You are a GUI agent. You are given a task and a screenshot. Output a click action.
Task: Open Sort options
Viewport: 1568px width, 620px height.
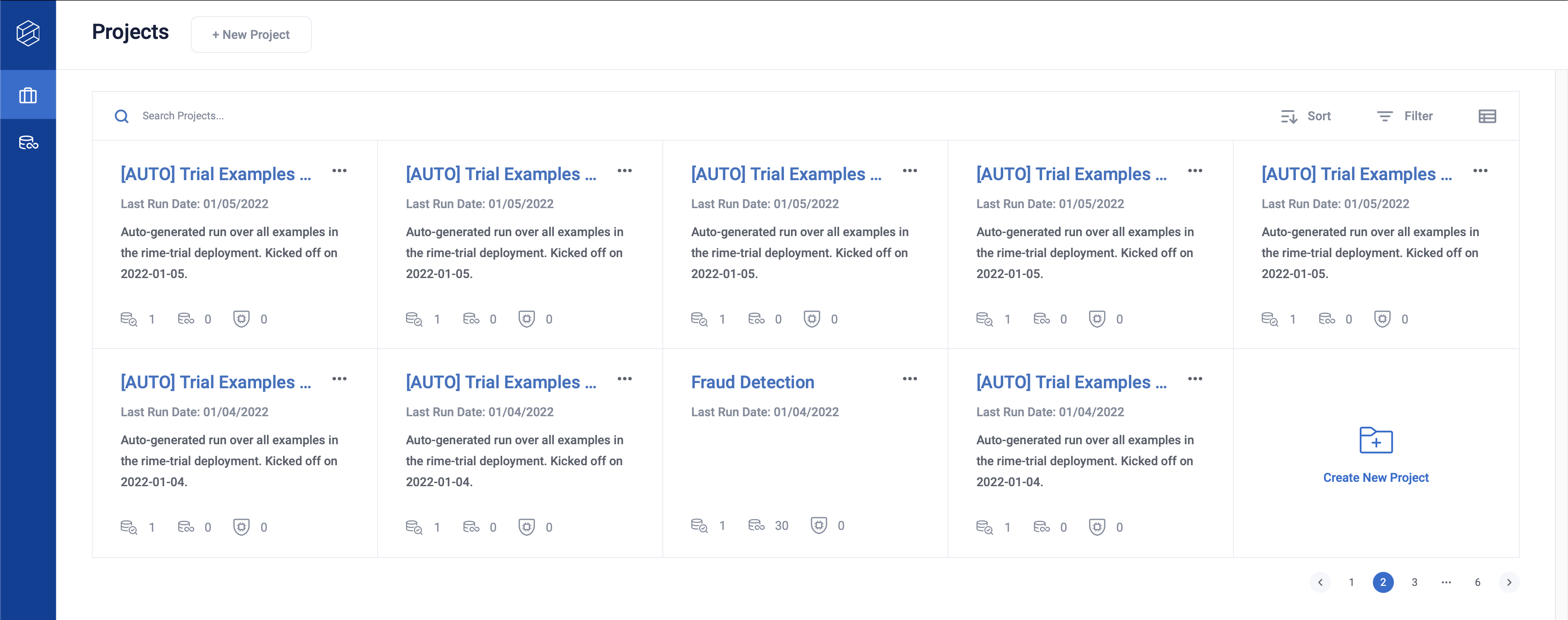[x=1305, y=116]
